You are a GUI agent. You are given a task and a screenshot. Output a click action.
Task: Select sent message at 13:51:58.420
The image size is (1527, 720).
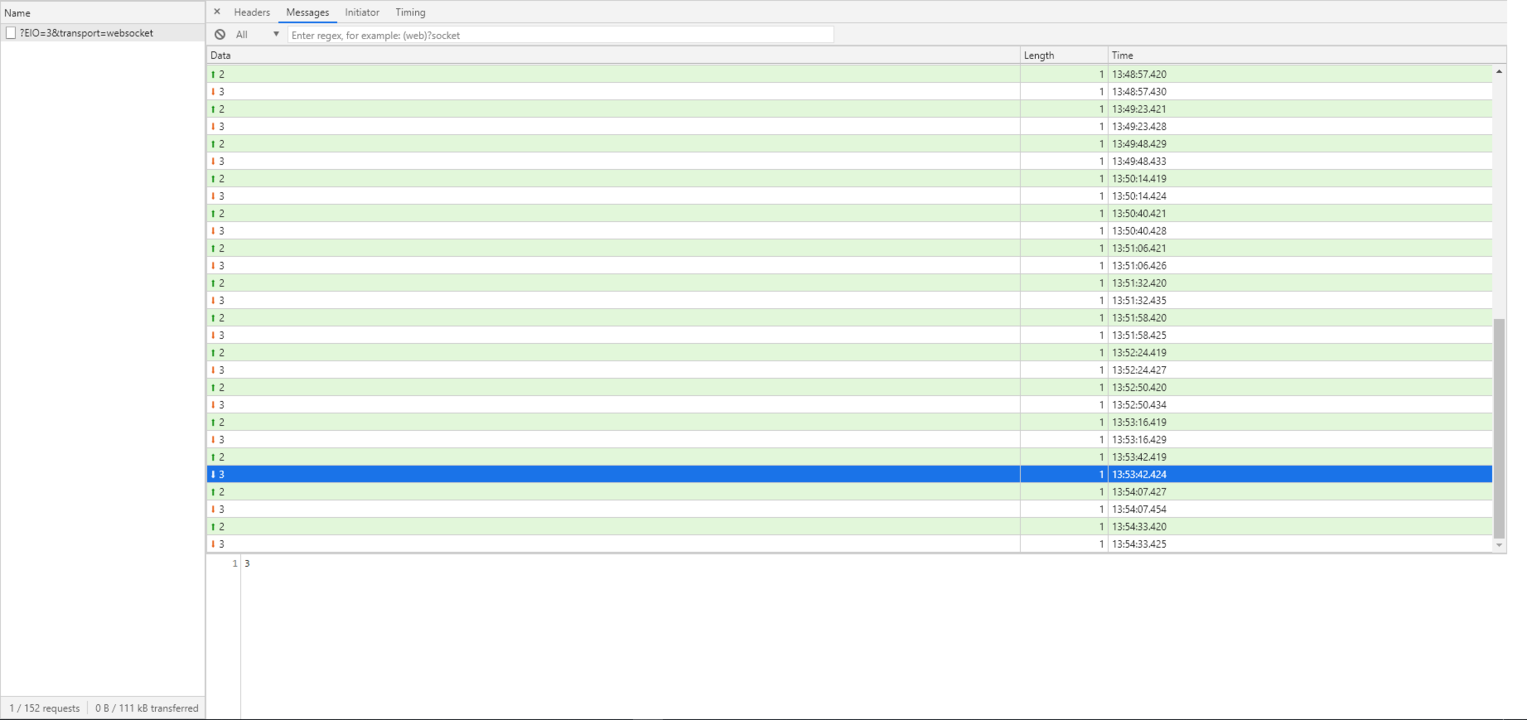pyautogui.click(x=849, y=318)
